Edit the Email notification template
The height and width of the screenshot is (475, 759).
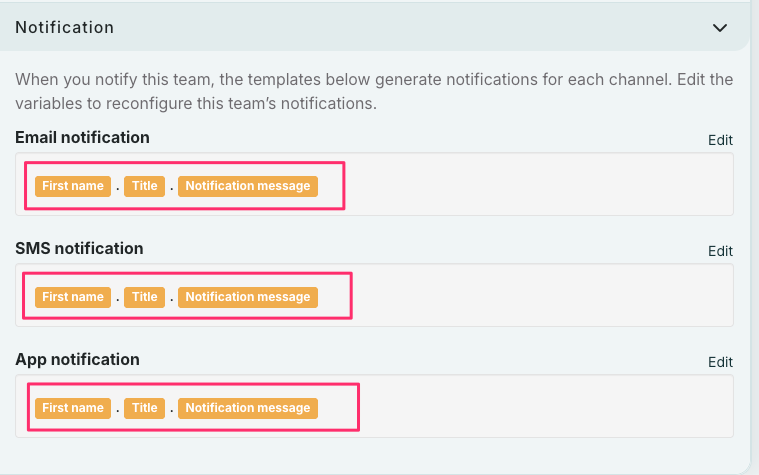720,140
